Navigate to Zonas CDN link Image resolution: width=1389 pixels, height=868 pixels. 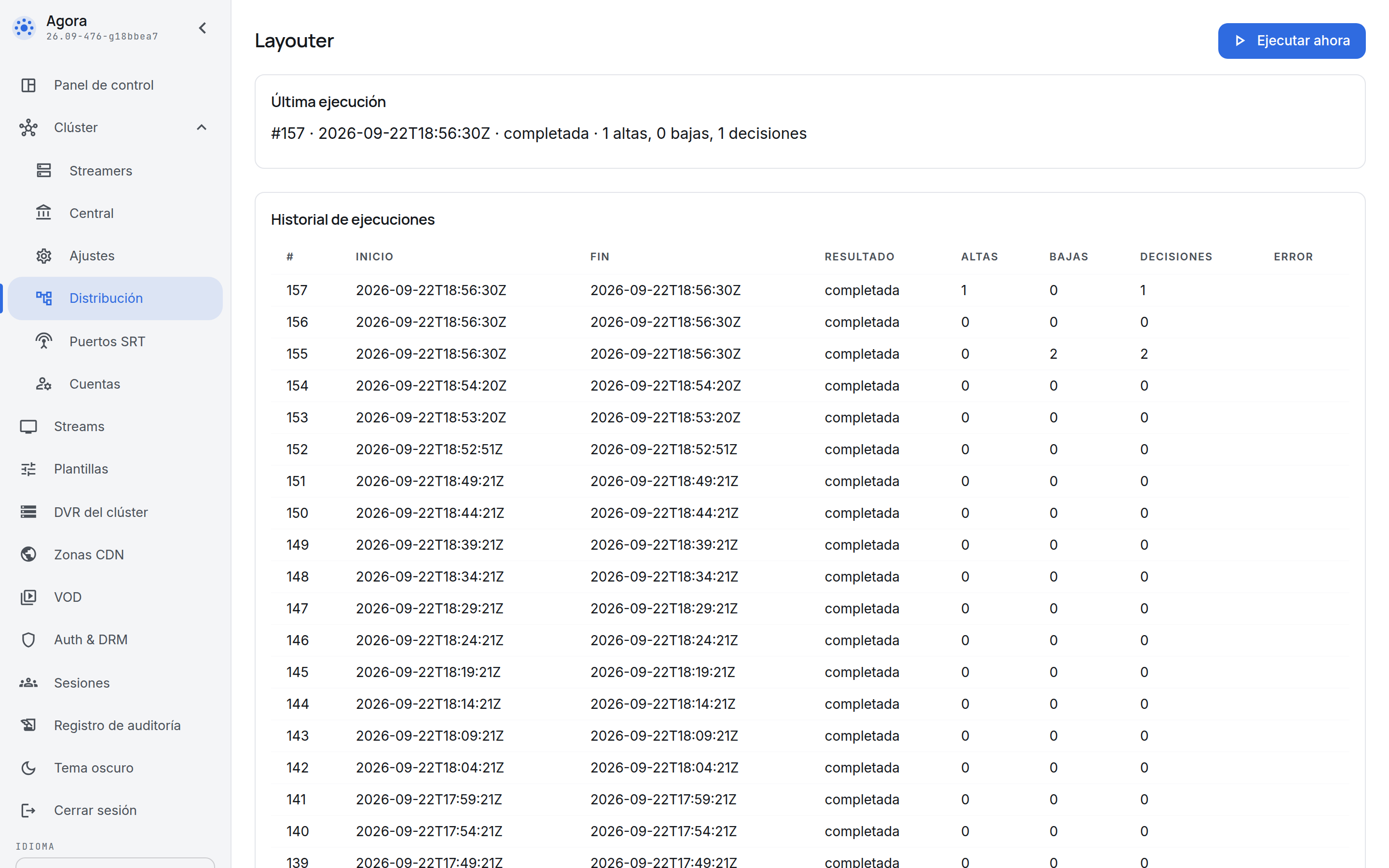pos(115,555)
